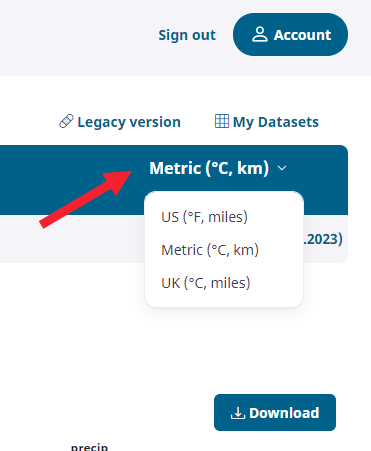
Task: Click the grid icon beside My Datasets
Action: [222, 121]
